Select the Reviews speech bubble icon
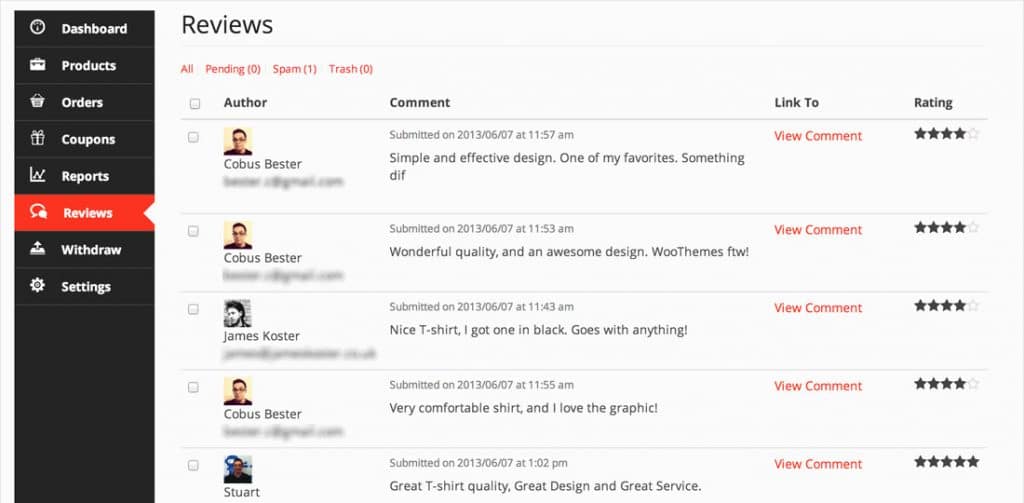 coord(39,212)
